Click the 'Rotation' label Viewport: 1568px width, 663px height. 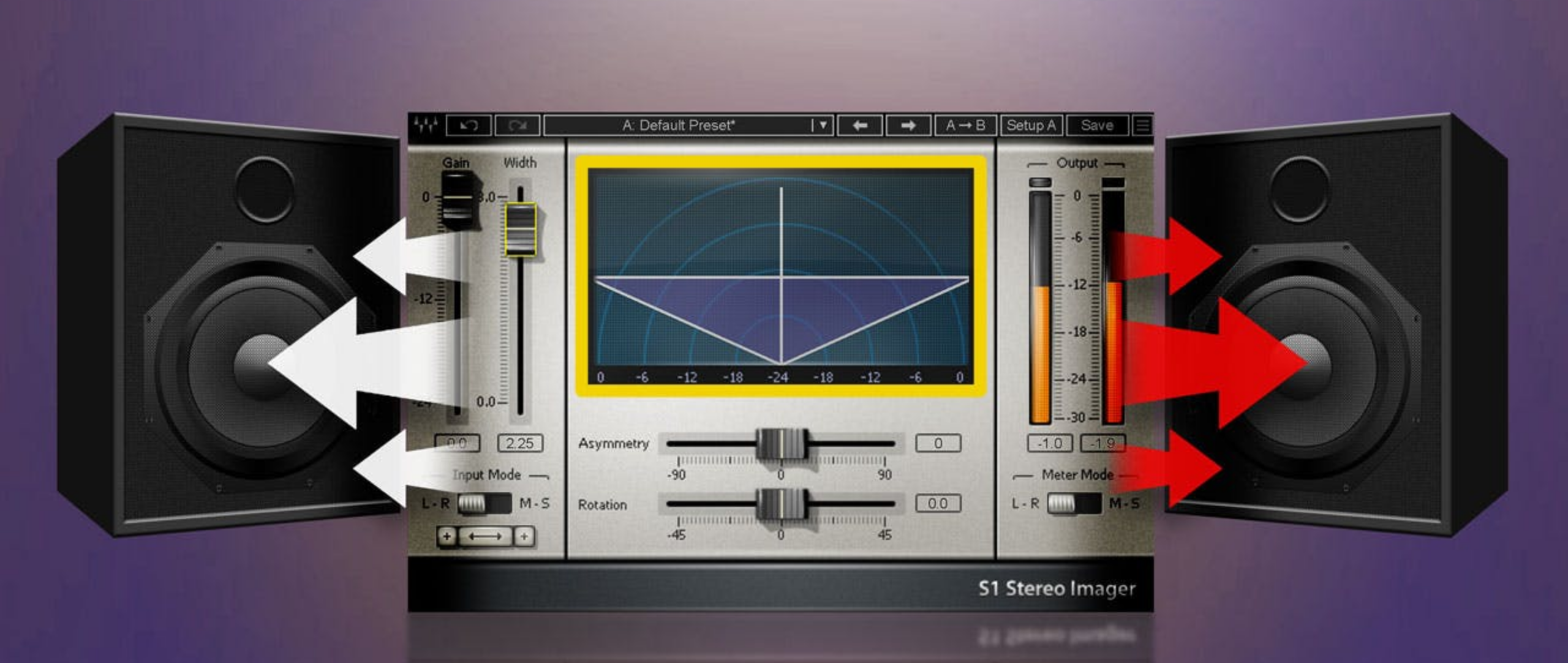[603, 504]
